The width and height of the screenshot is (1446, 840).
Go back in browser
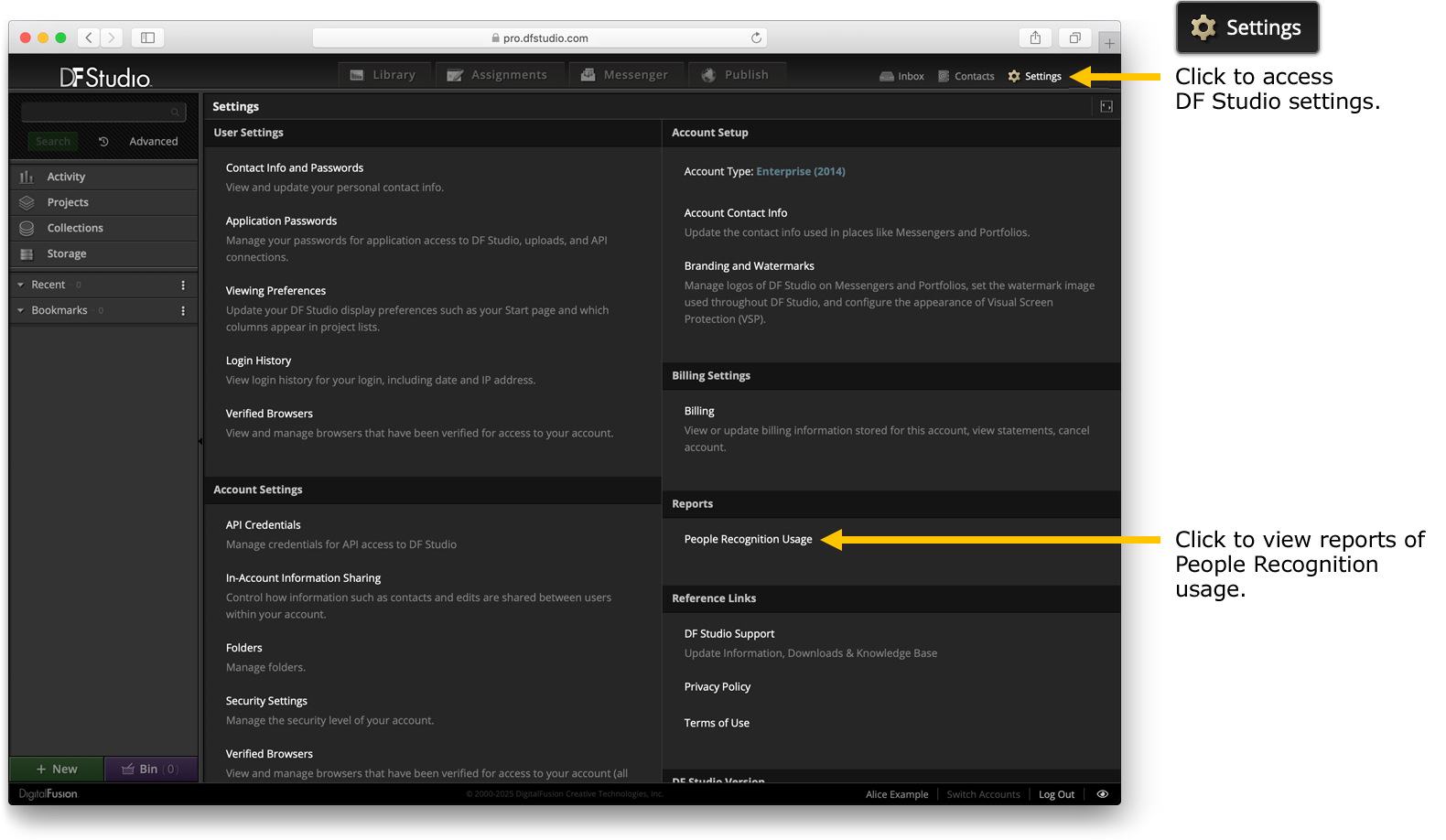point(89,38)
